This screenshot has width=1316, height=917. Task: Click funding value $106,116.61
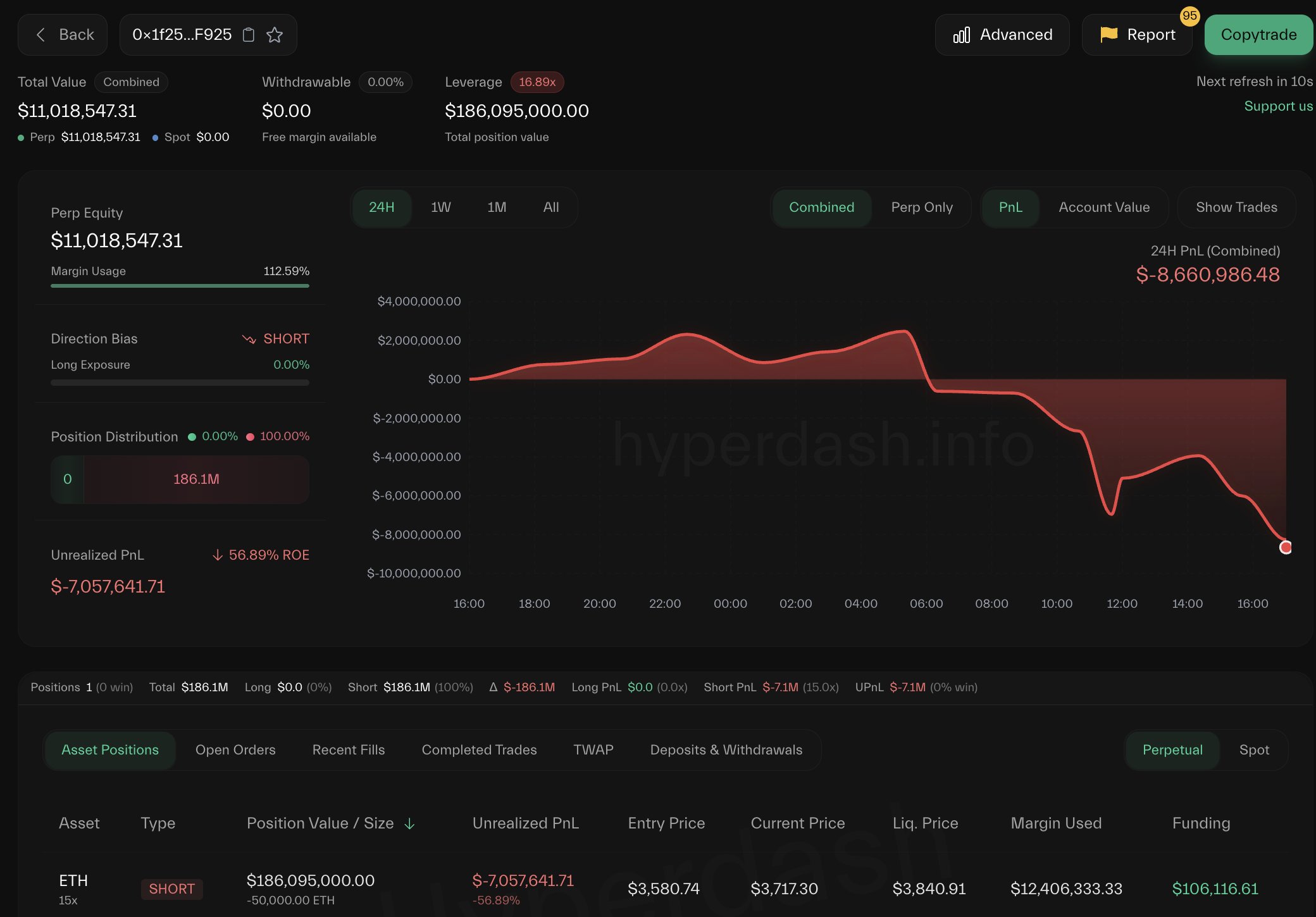pyautogui.click(x=1215, y=889)
